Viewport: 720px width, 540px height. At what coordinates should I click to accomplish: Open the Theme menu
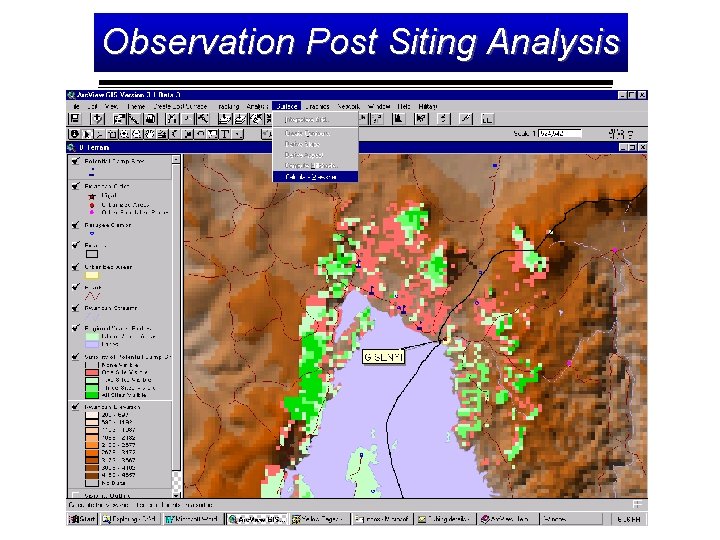tap(136, 106)
